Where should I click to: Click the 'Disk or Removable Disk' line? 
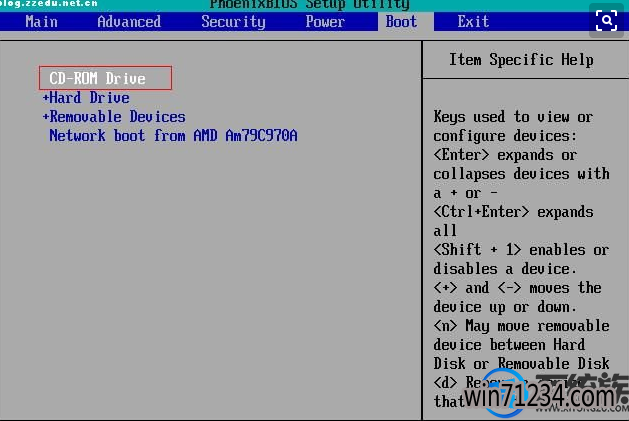coord(521,363)
